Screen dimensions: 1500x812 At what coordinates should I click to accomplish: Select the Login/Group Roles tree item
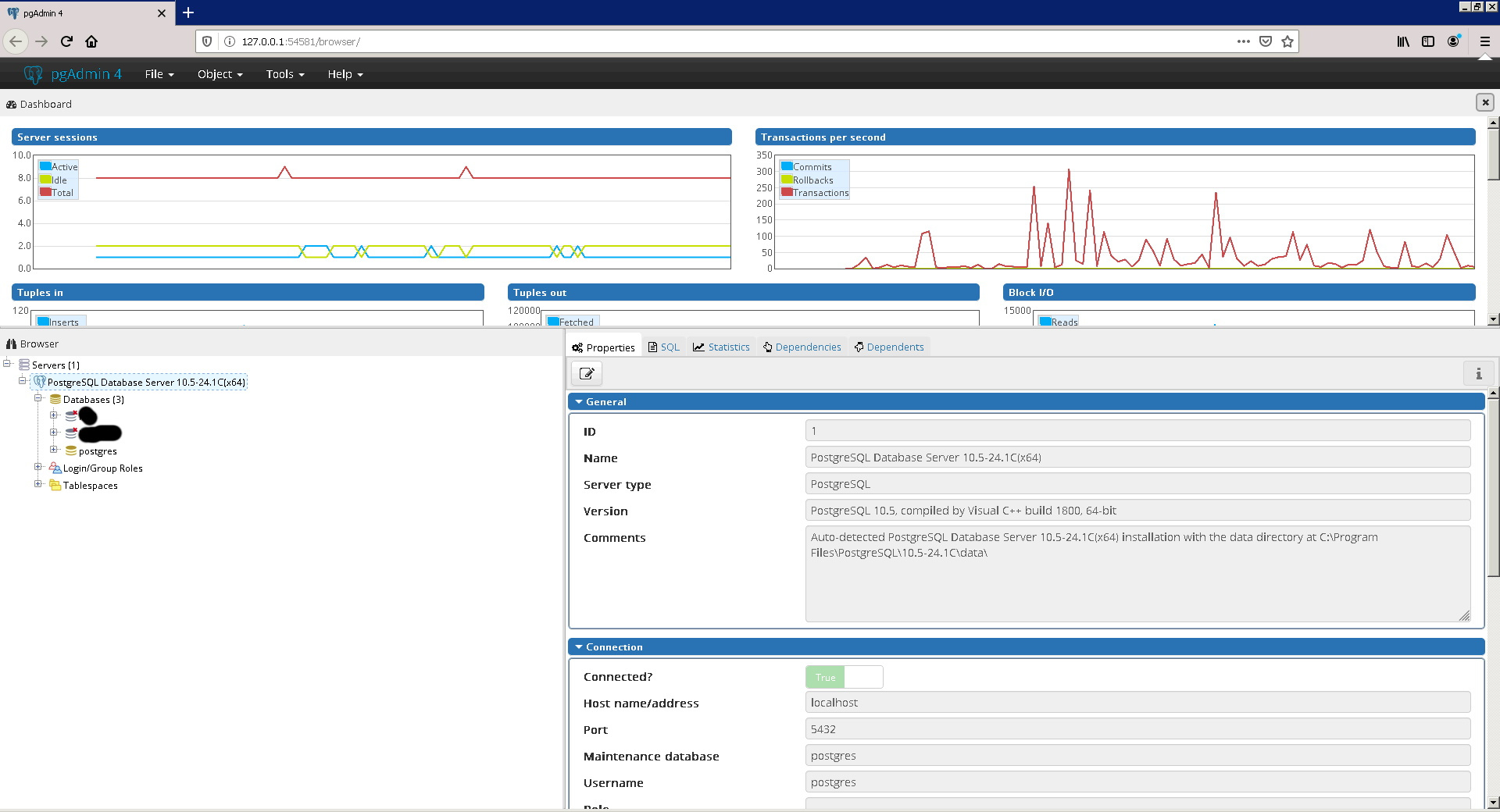point(102,468)
